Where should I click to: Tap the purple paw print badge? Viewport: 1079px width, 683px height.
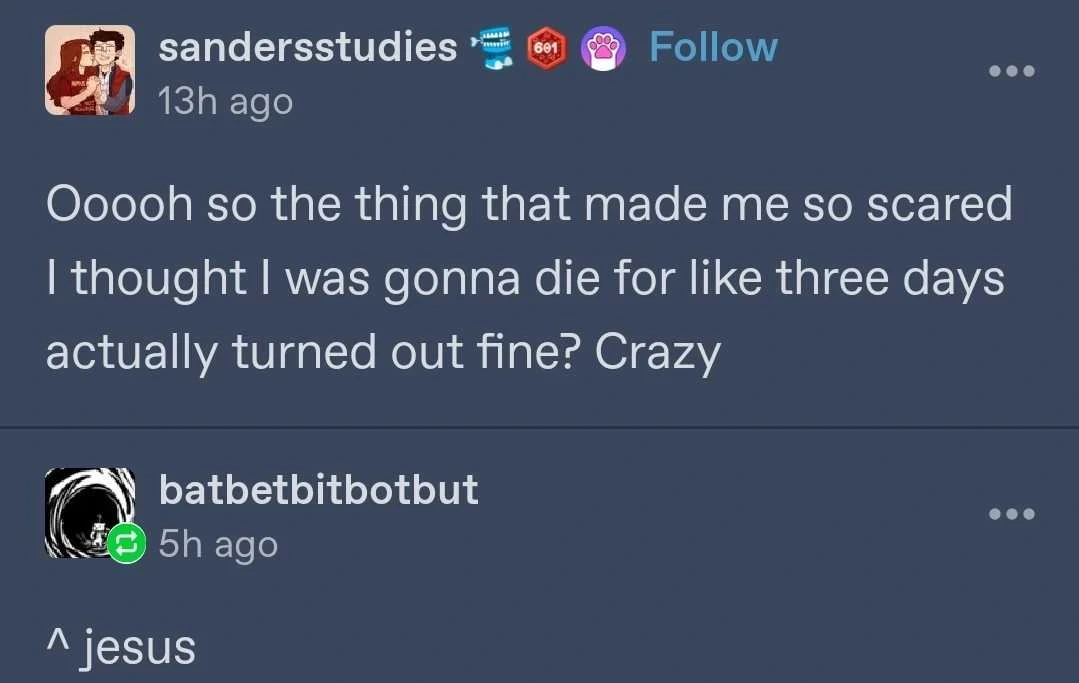603,49
